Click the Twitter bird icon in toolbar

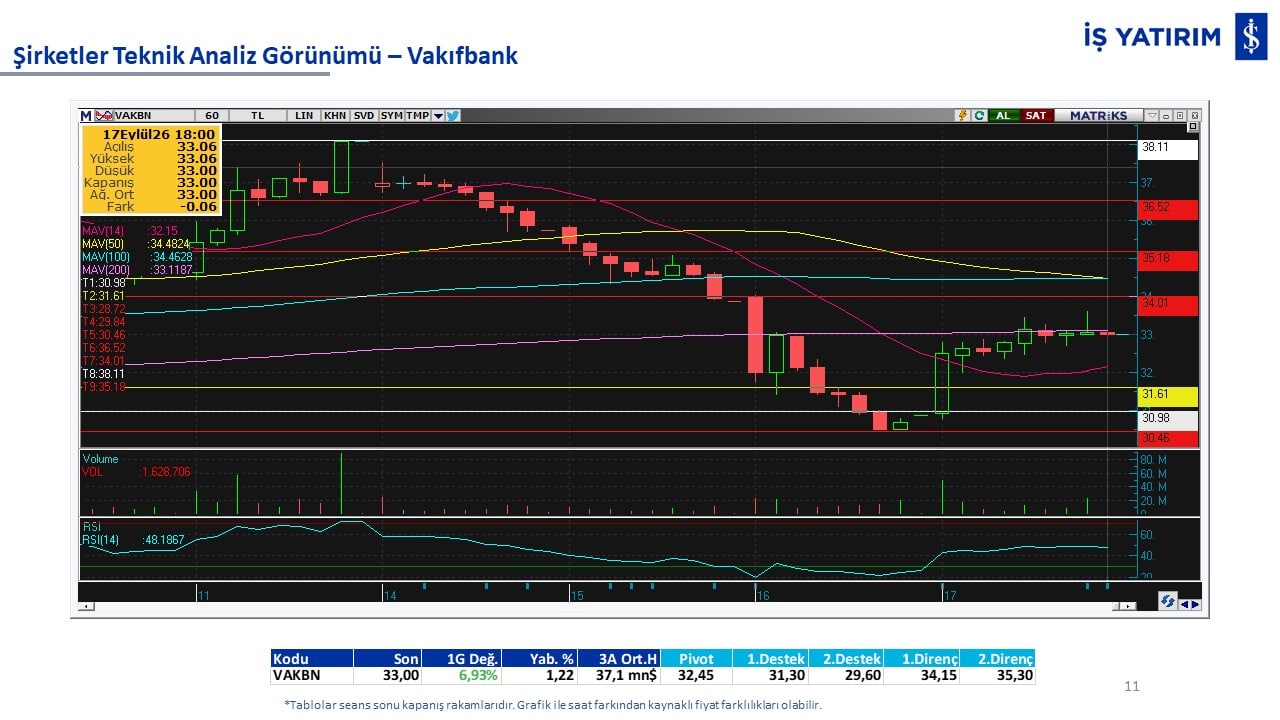tap(453, 115)
